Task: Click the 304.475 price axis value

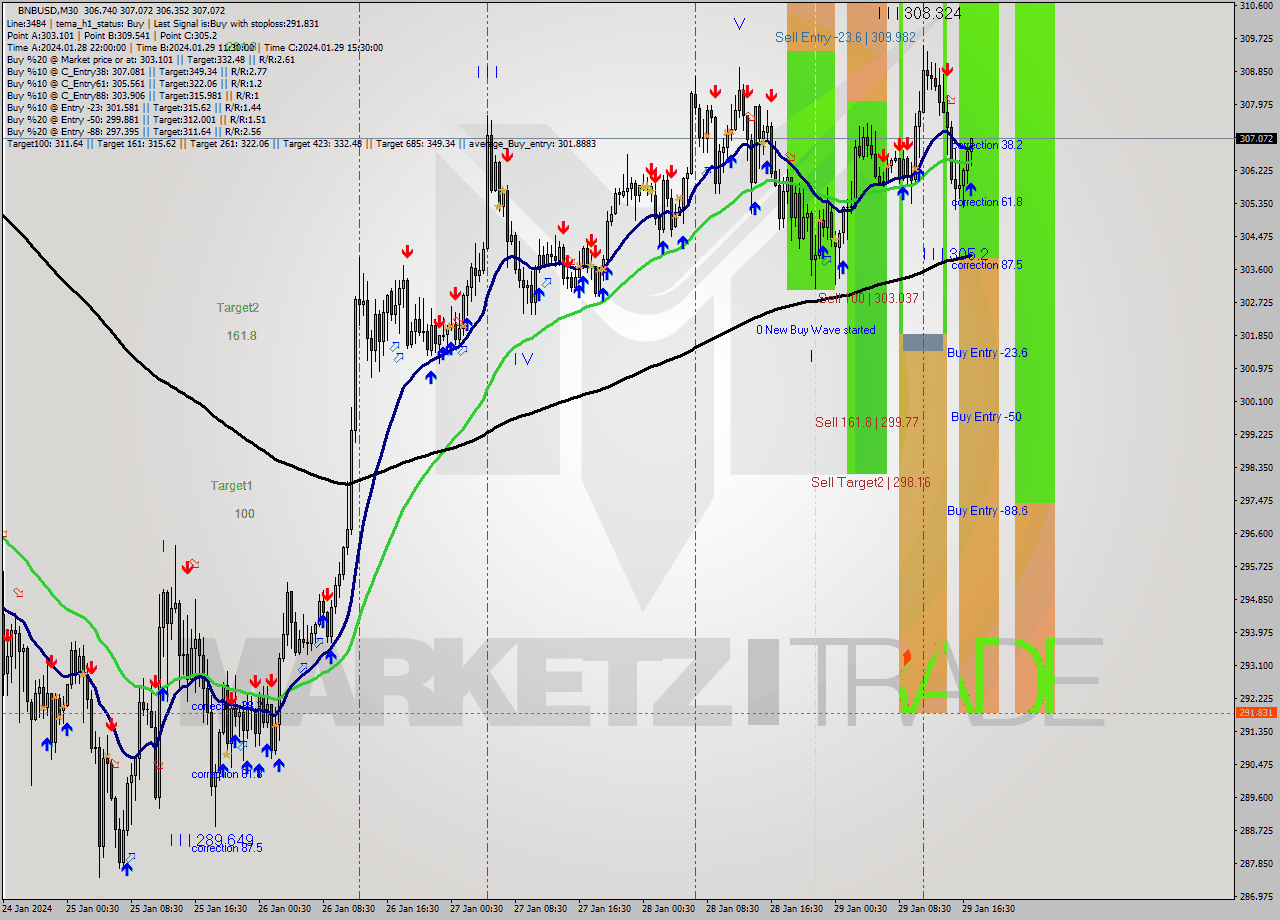Action: click(x=1255, y=237)
